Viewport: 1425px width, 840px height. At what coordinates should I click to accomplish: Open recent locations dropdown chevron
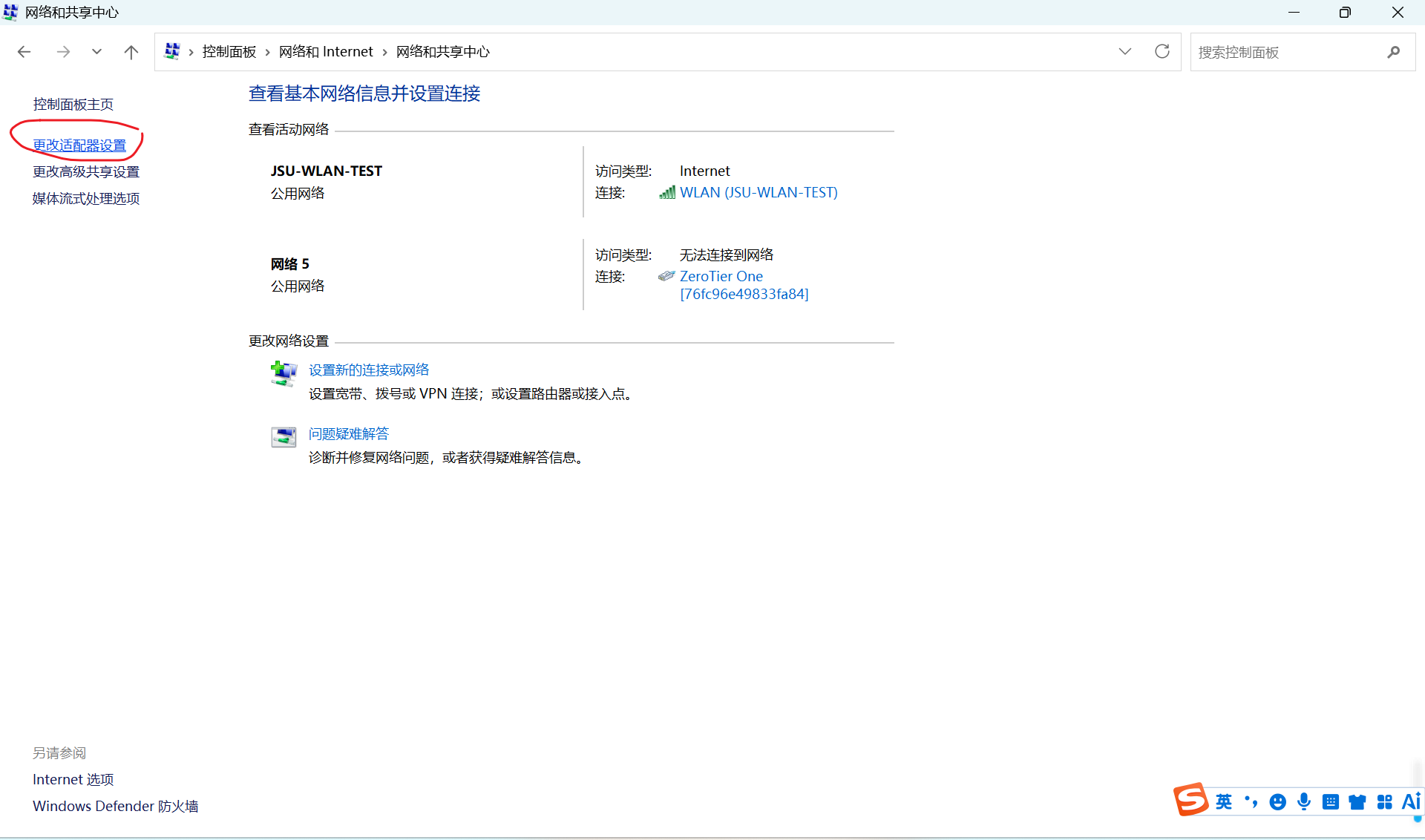point(96,52)
